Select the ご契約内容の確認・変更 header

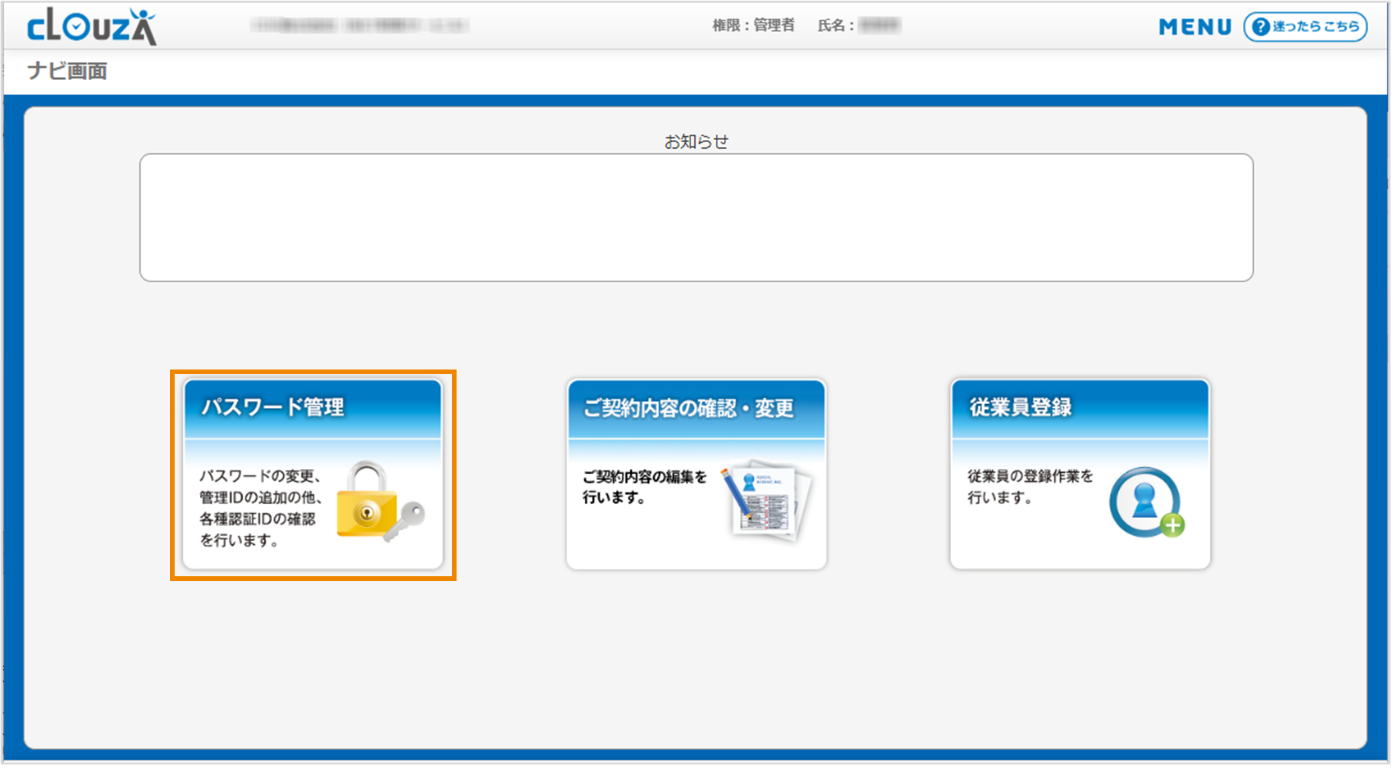click(688, 408)
